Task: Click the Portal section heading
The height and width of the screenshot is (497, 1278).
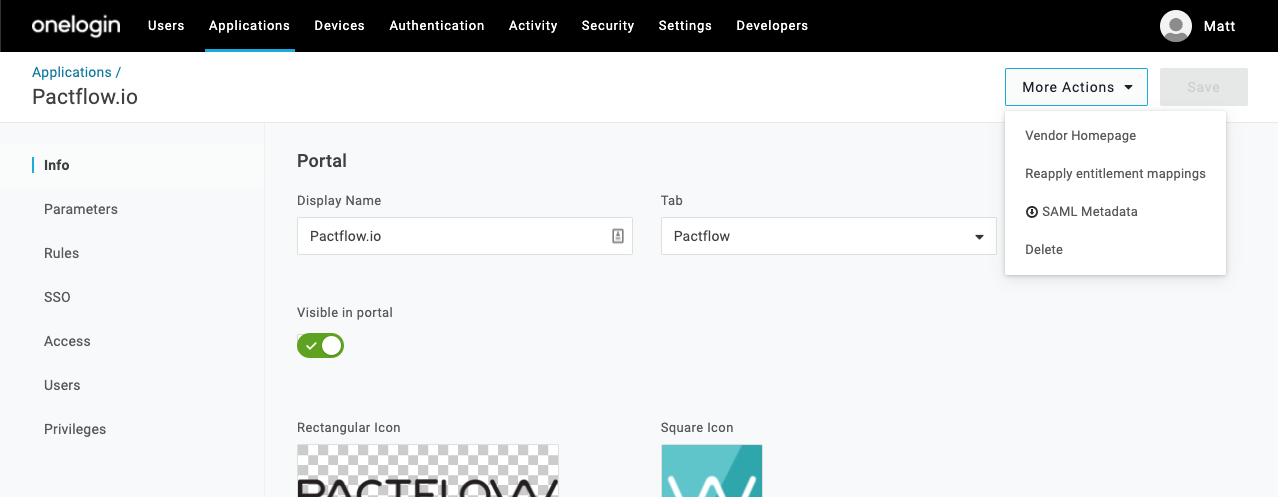Action: click(322, 161)
